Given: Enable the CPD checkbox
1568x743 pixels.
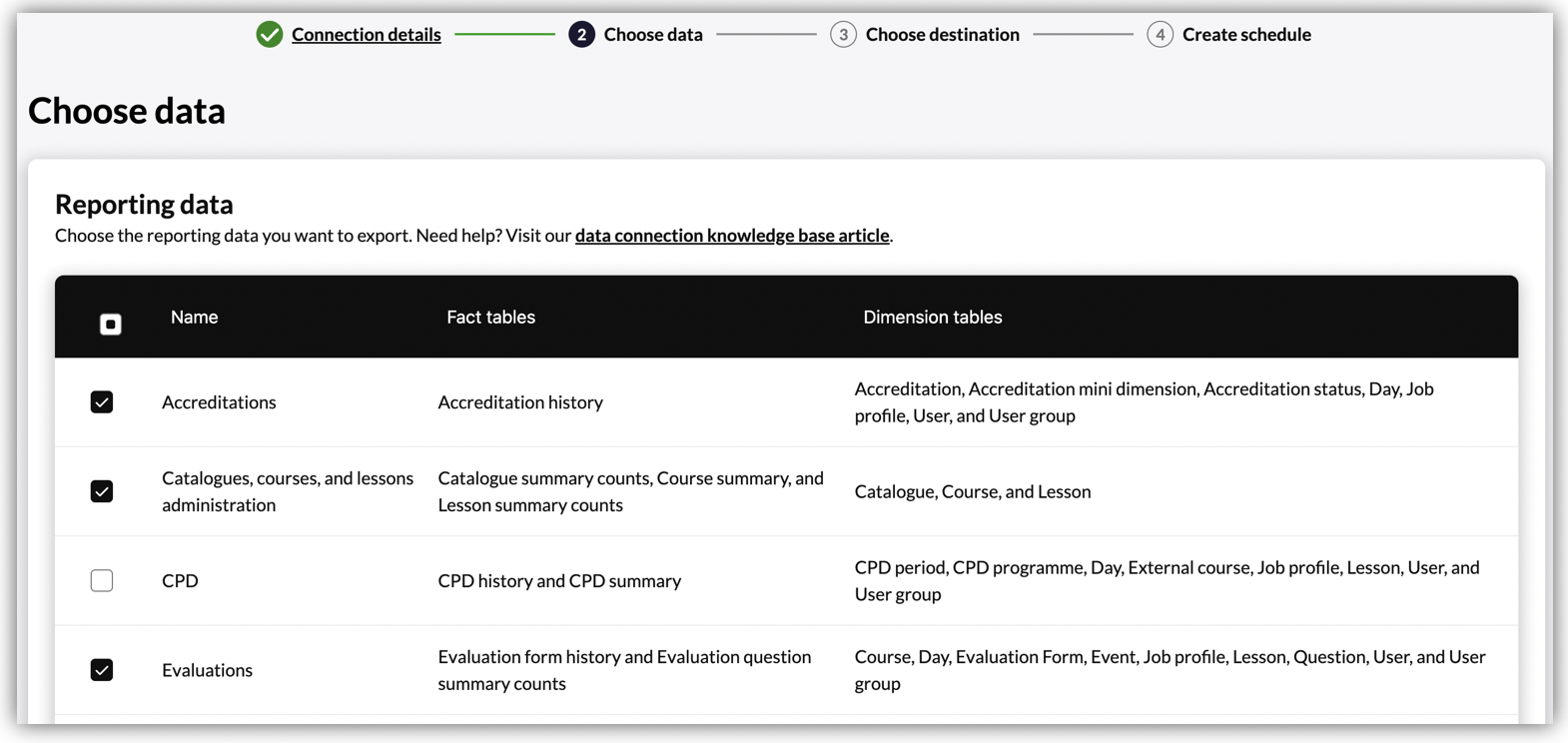Looking at the screenshot, I should tap(102, 580).
